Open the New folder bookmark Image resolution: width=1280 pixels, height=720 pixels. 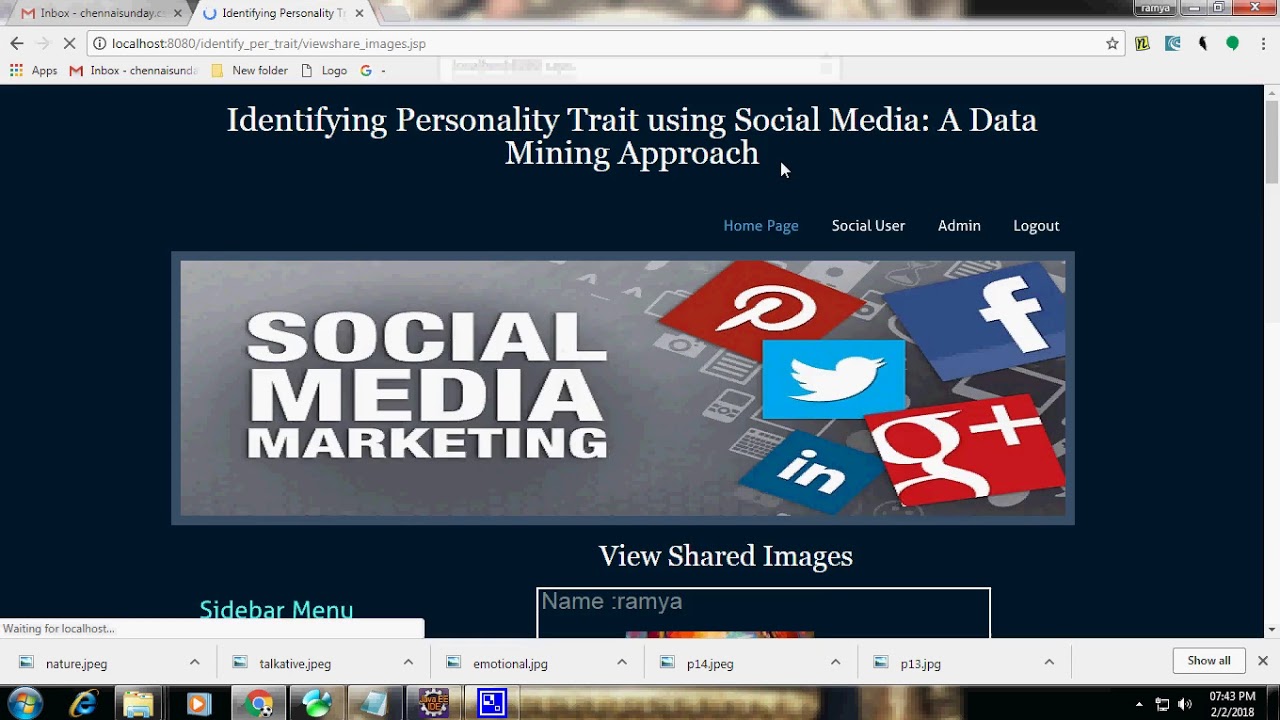[x=249, y=71]
